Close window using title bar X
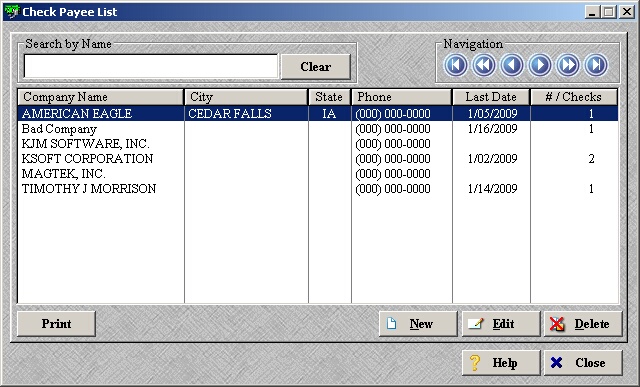Screen dimensions: 640x387 click(627, 11)
